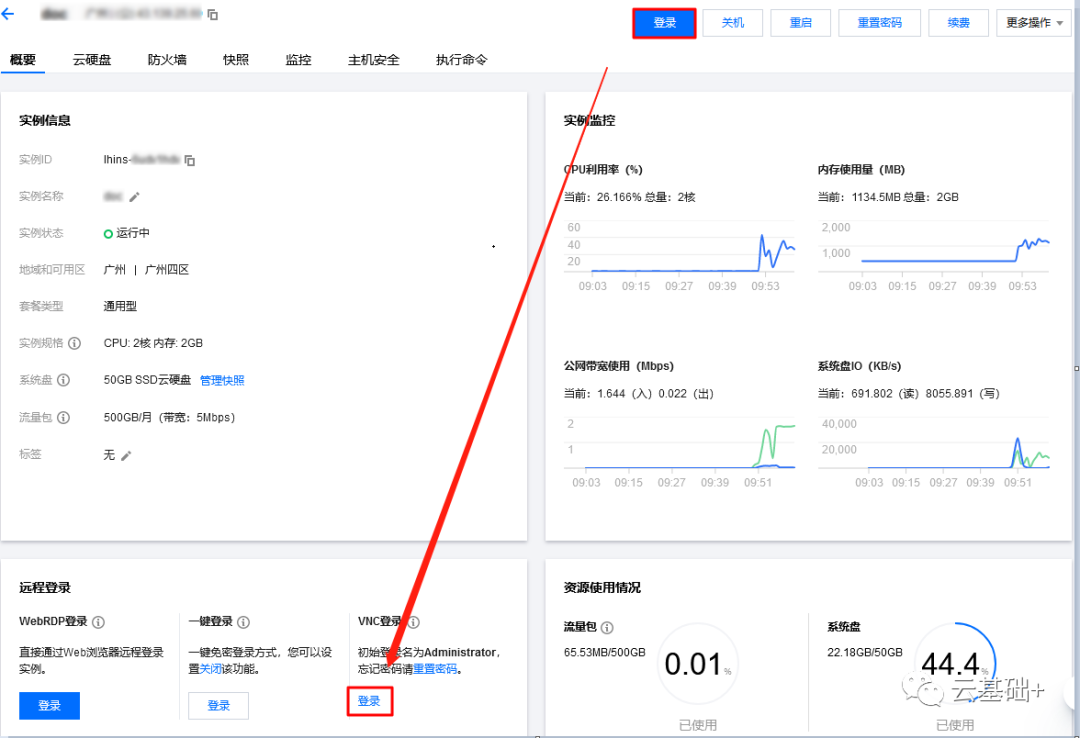Switch to the 概要 tab
This screenshot has width=1080, height=738.
pyautogui.click(x=23, y=60)
